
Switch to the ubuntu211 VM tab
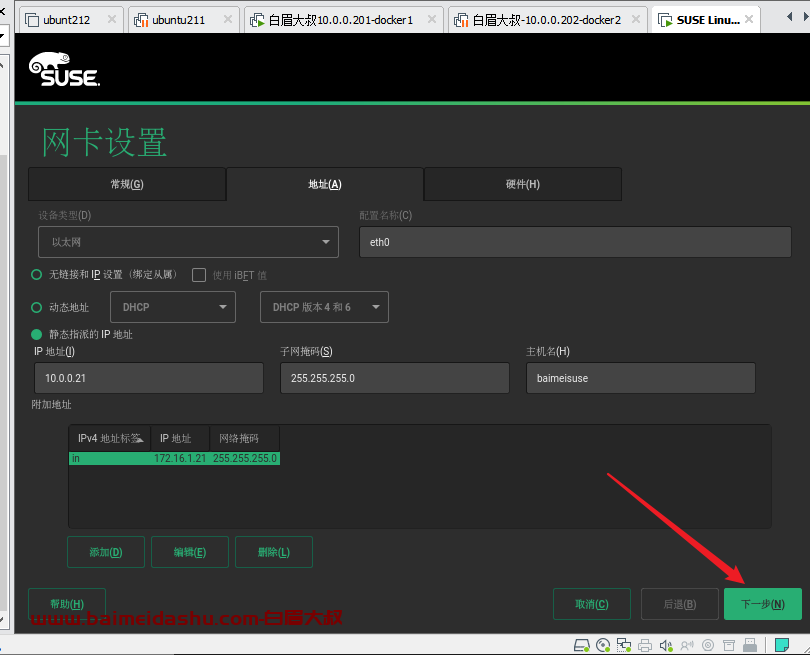(183, 20)
